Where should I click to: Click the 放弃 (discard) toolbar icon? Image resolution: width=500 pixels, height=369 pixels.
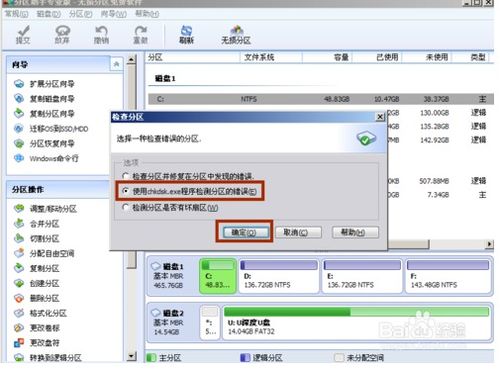[62, 35]
